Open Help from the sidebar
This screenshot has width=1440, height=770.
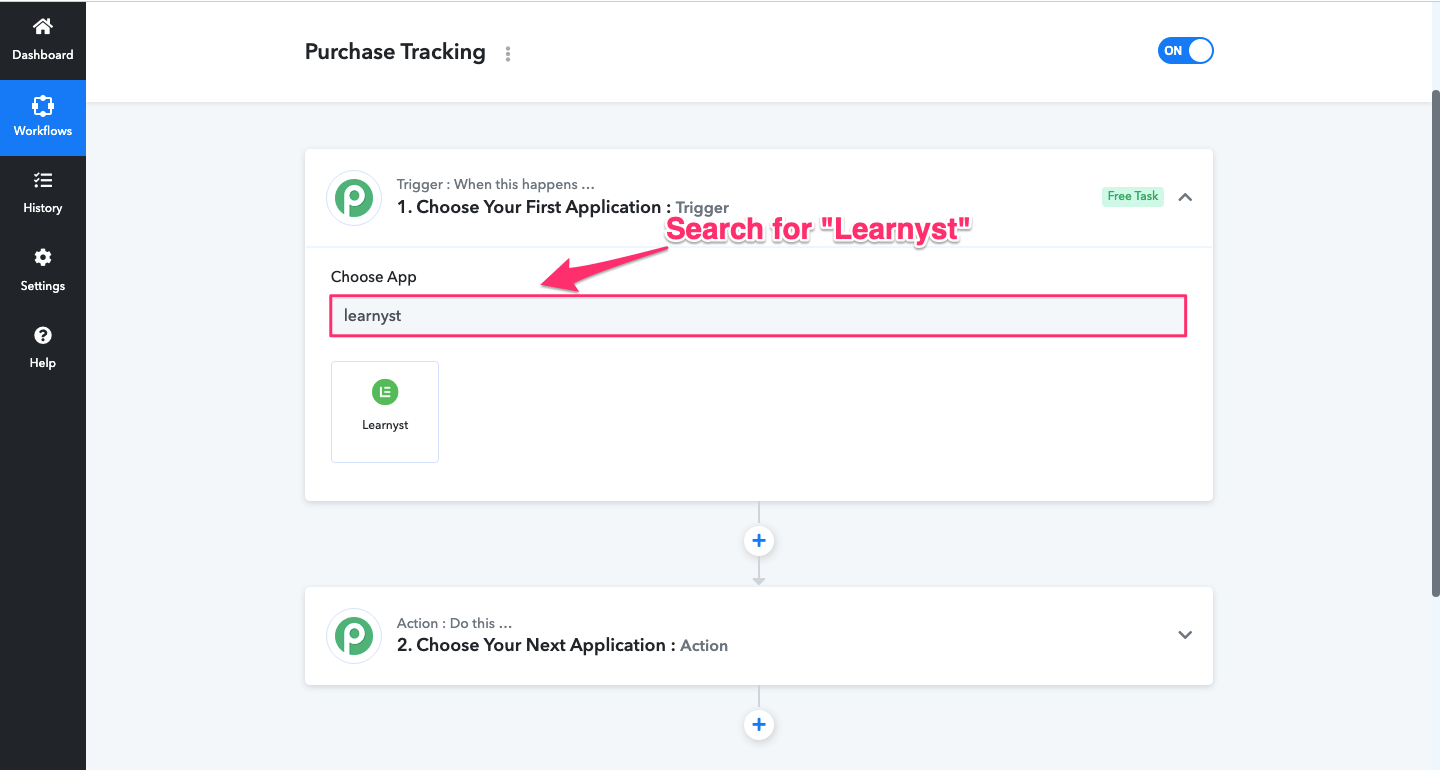click(x=43, y=348)
